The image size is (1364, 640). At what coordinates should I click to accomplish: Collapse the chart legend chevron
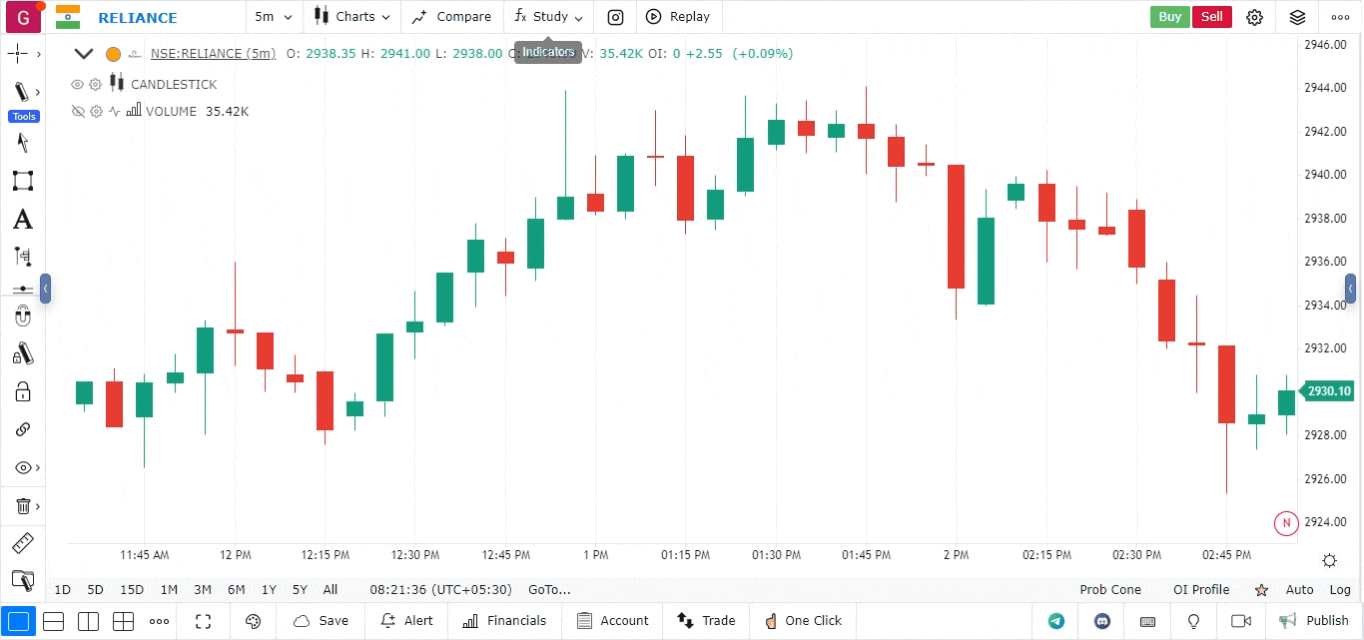(84, 54)
